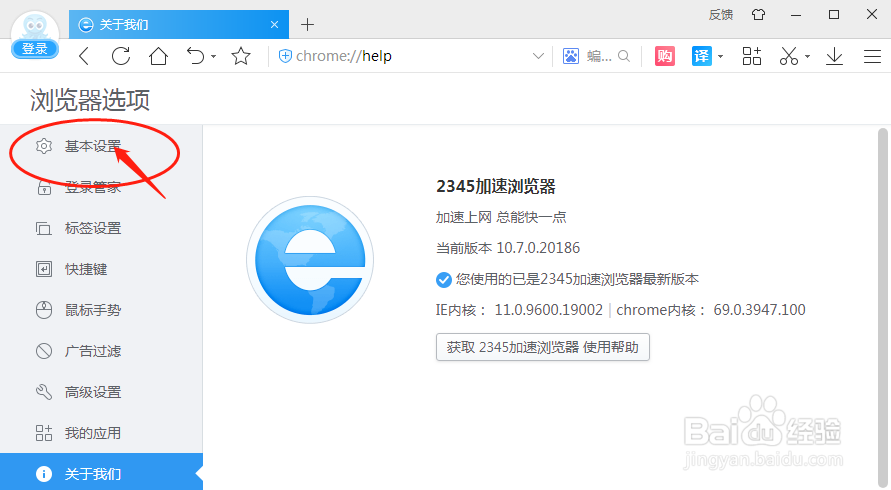Select the 关于我们 browser tab
The height and width of the screenshot is (490, 891).
179,24
